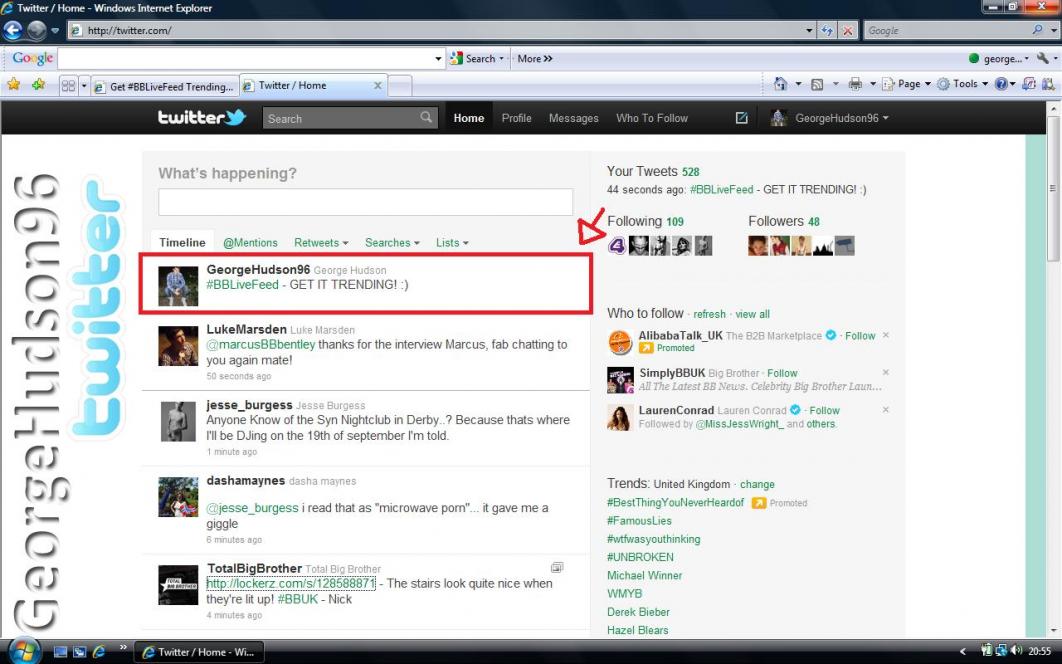Click the page vertical scrollbar thumb

[x=1052, y=188]
